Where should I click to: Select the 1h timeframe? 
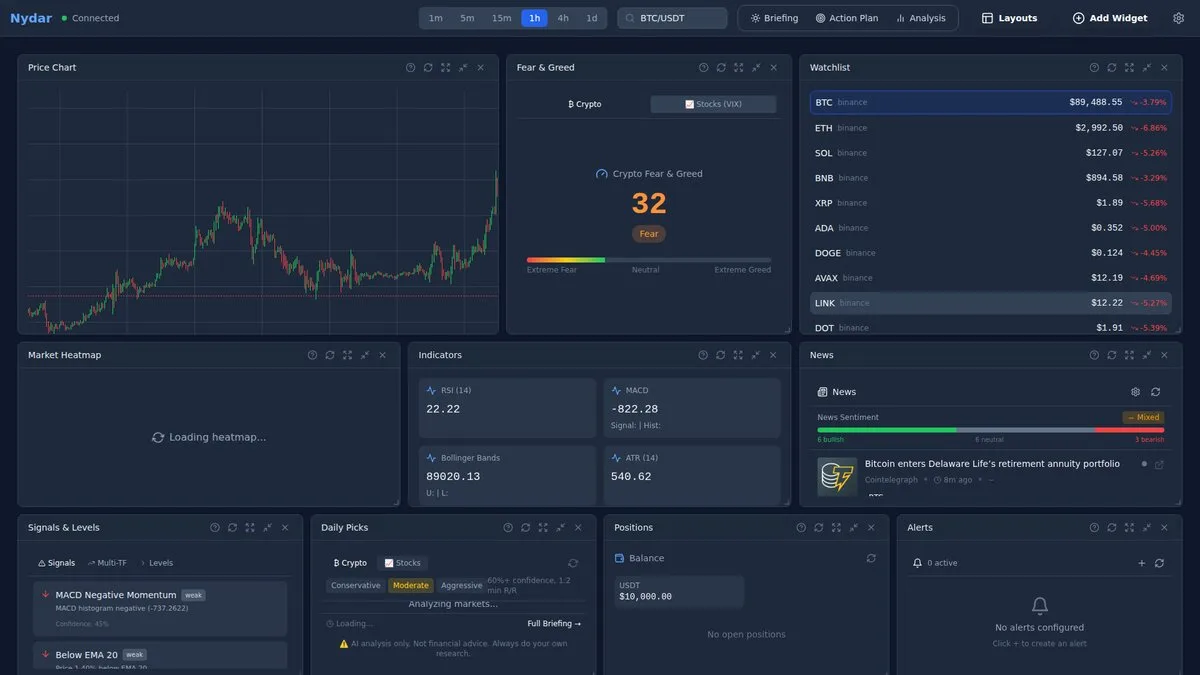pyautogui.click(x=535, y=18)
